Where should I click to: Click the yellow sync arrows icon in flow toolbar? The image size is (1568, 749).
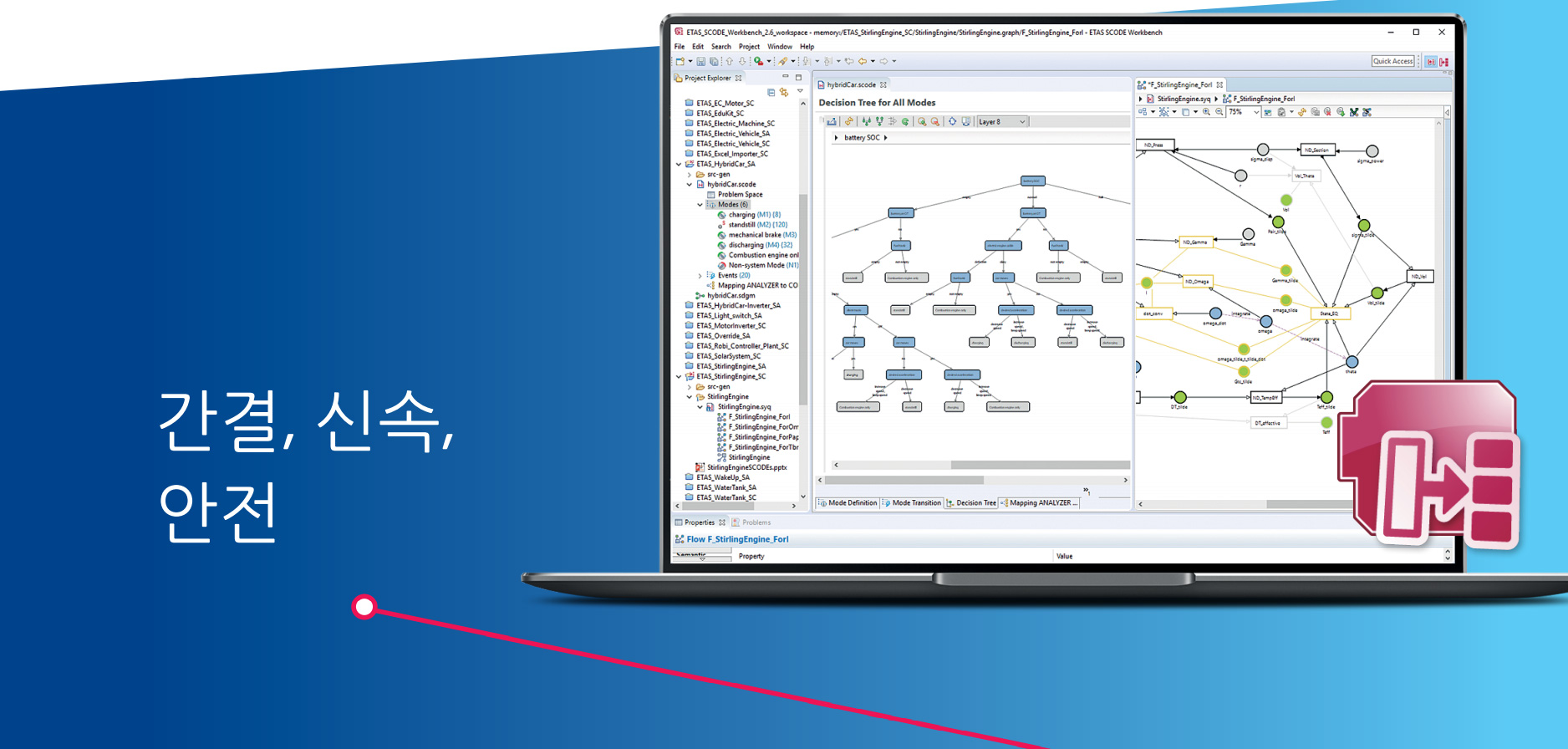tap(1302, 111)
